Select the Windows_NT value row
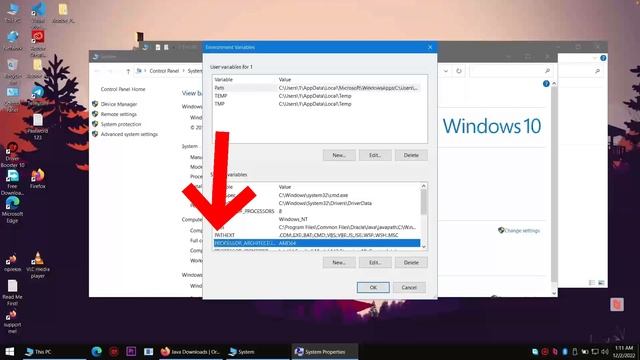640x360 pixels. pos(317,219)
